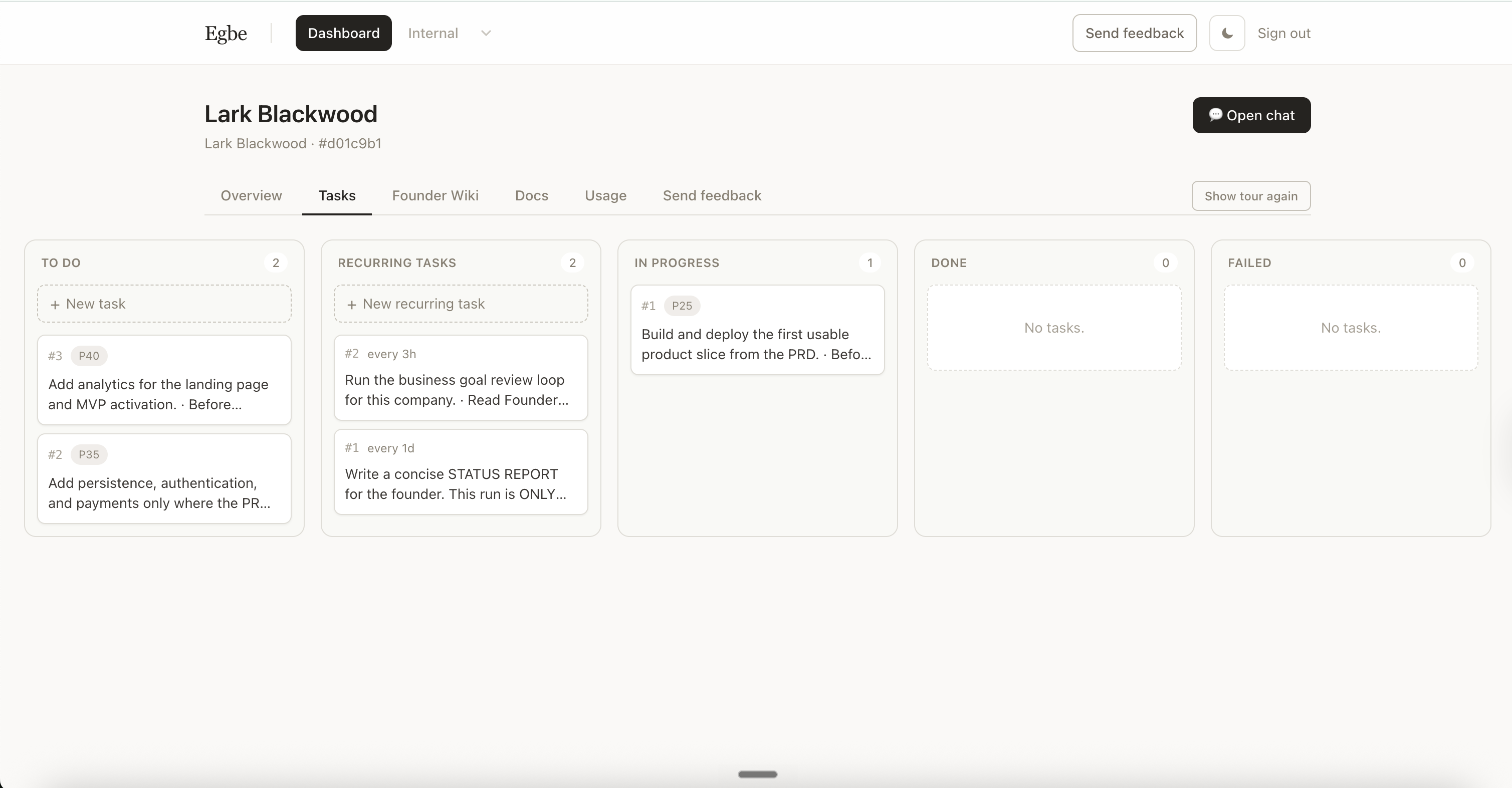Add a New task in To Do
Viewport: 1512px width, 788px height.
(x=164, y=304)
